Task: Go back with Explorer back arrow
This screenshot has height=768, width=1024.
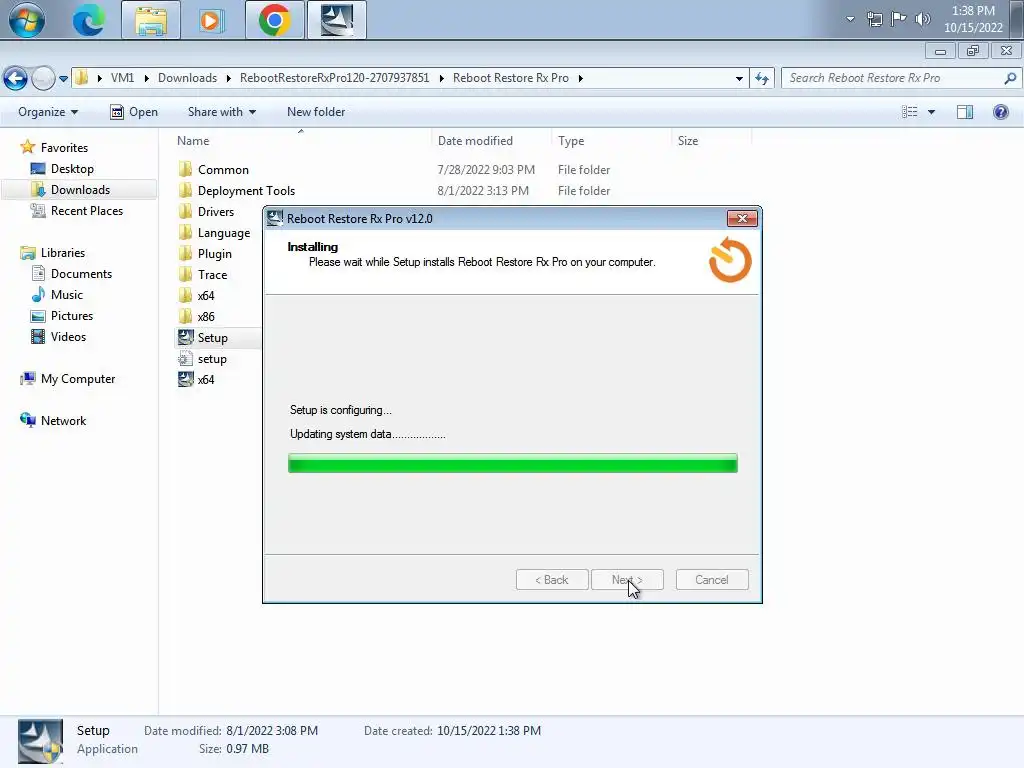Action: [16, 78]
